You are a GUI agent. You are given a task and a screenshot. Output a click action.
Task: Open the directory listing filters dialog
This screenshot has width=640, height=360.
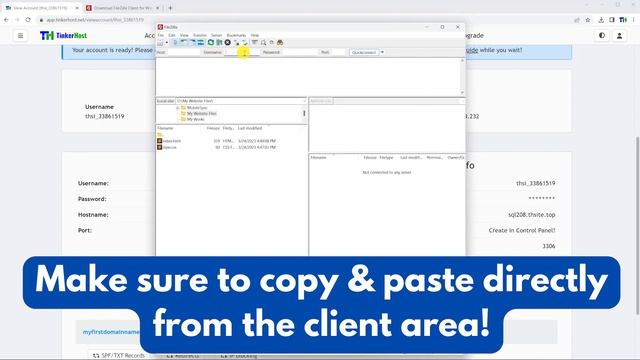(x=255, y=42)
